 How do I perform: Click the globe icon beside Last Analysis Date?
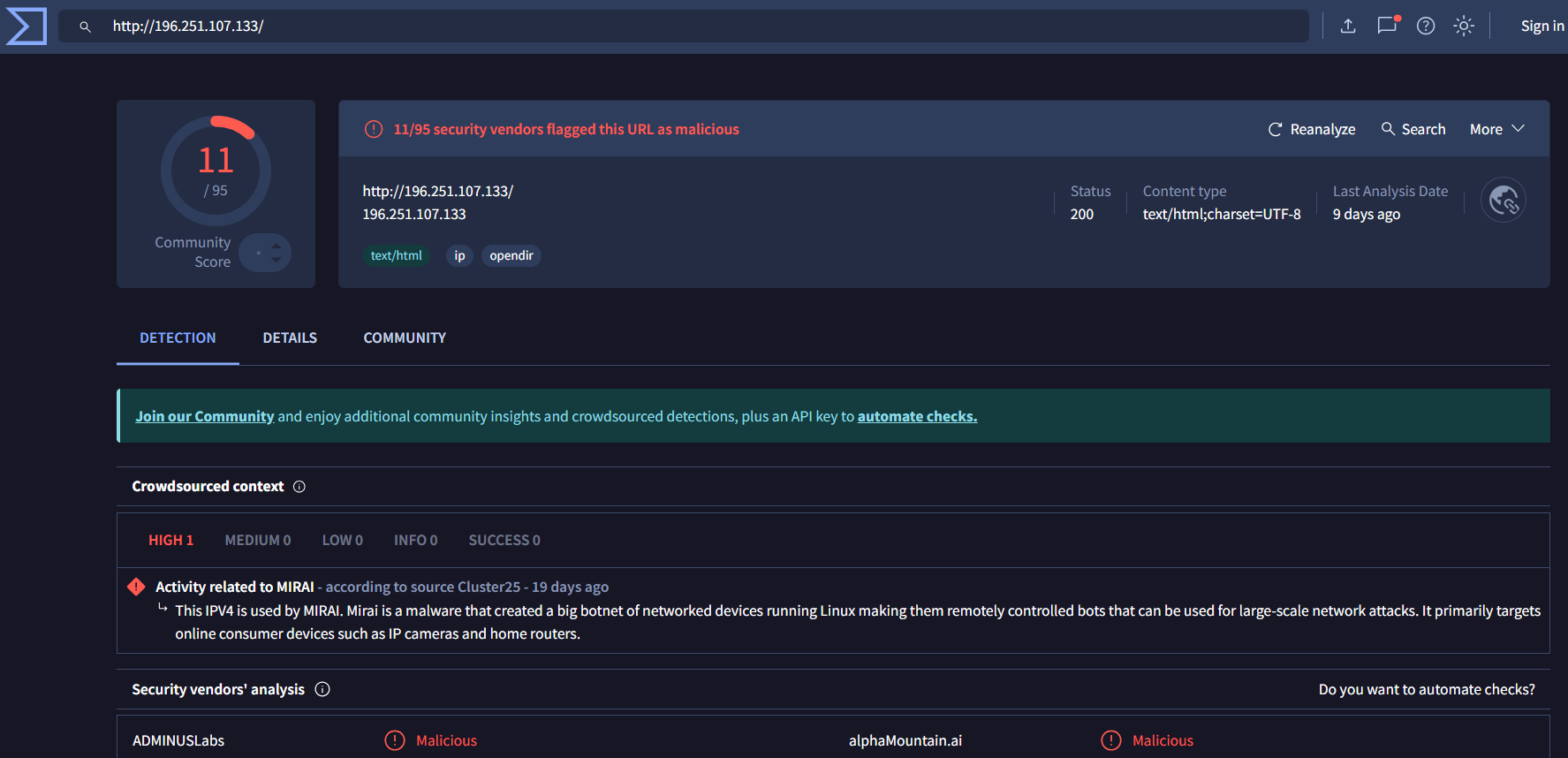tap(1504, 201)
